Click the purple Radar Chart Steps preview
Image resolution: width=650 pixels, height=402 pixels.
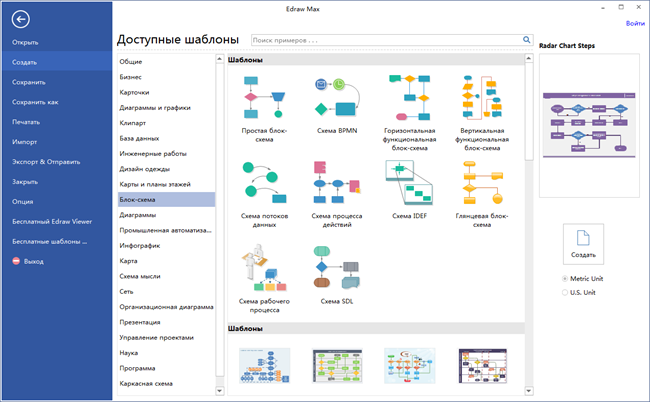click(x=589, y=125)
